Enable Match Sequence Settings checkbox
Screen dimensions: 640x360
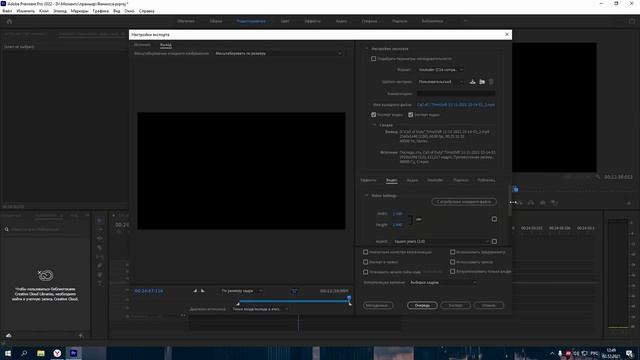coord(373,59)
